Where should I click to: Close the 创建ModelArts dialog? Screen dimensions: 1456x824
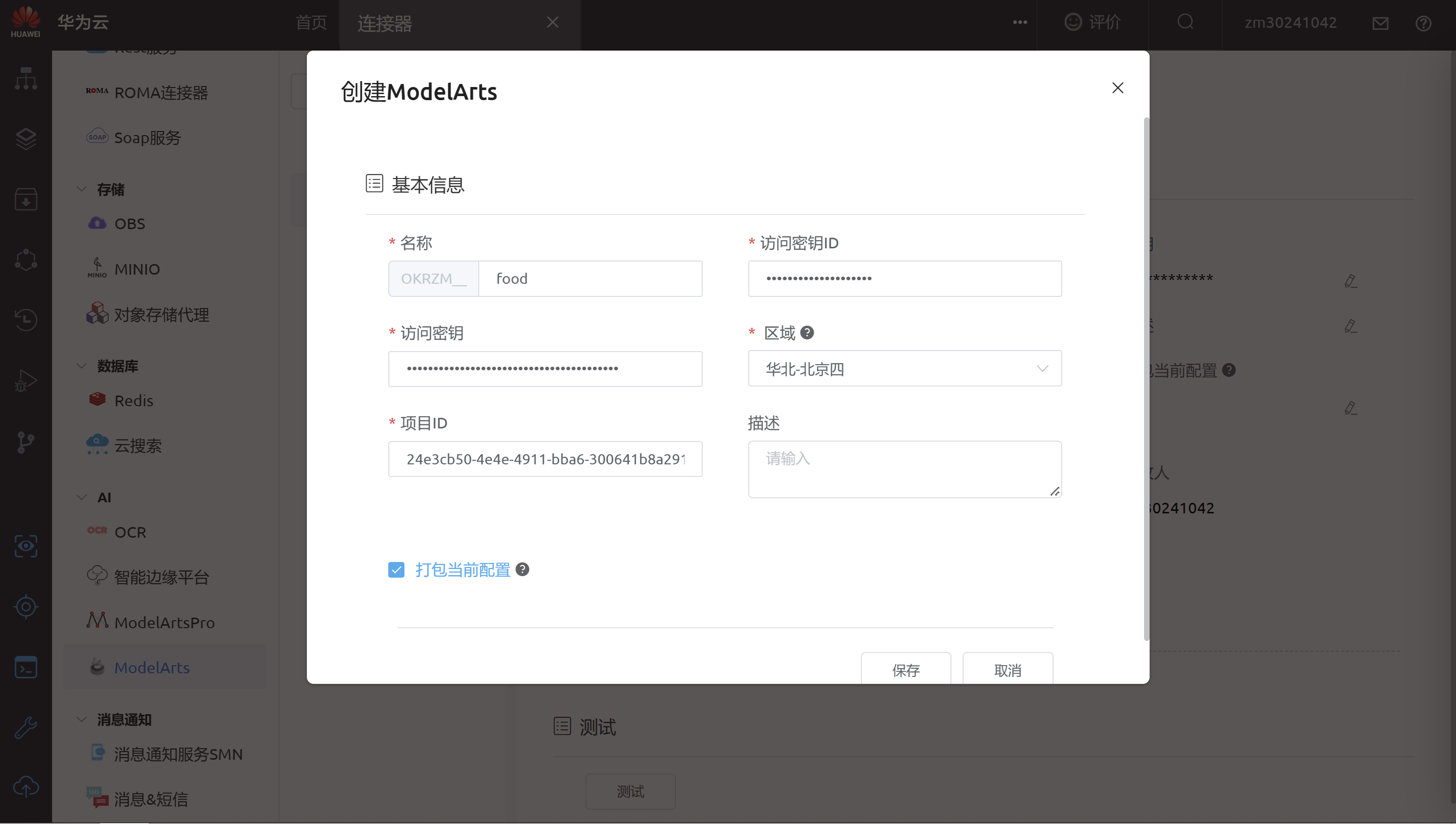tap(1117, 88)
